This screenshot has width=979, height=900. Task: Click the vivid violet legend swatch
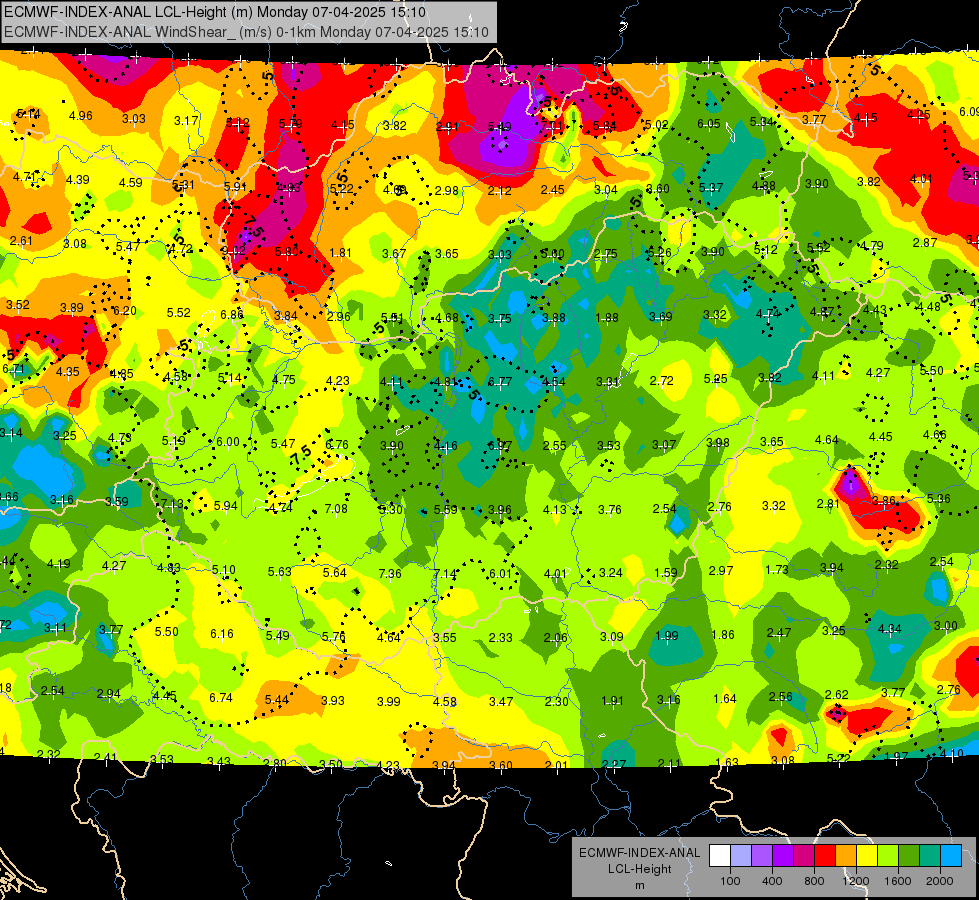coord(784,856)
